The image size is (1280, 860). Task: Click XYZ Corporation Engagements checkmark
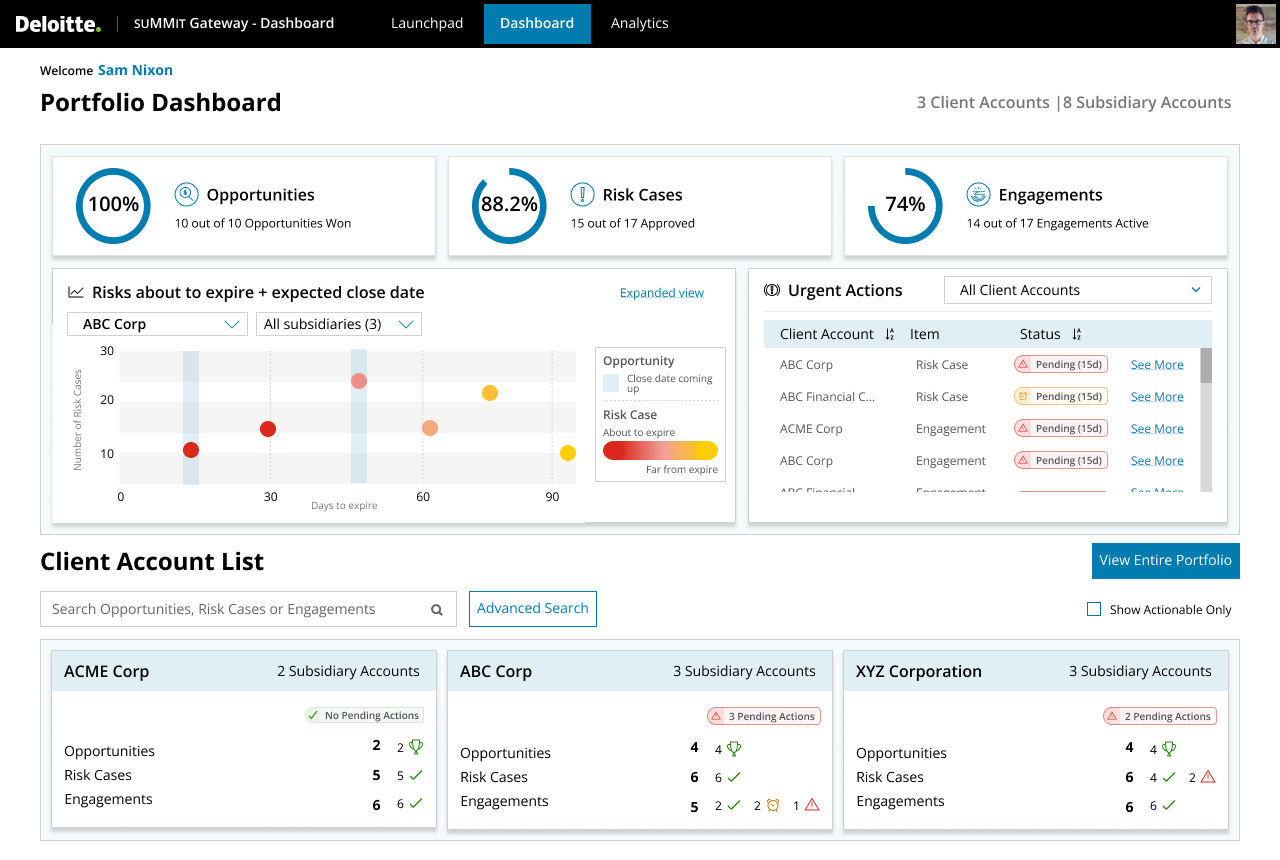click(1168, 805)
